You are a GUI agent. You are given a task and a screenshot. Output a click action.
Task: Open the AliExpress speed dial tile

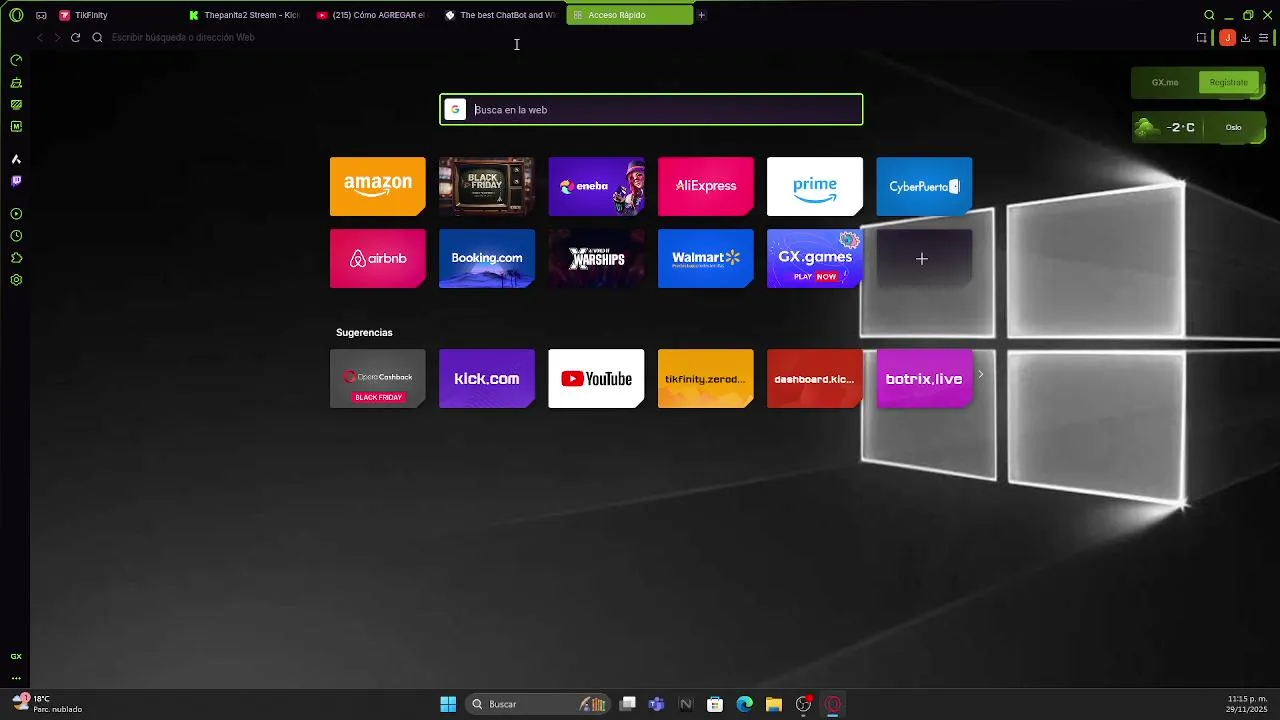click(705, 186)
